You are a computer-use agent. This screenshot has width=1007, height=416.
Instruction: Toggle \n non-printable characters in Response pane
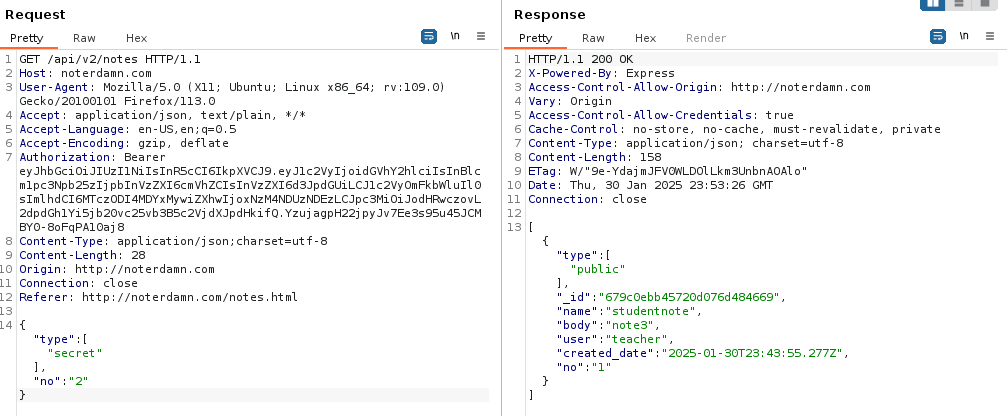click(x=964, y=36)
